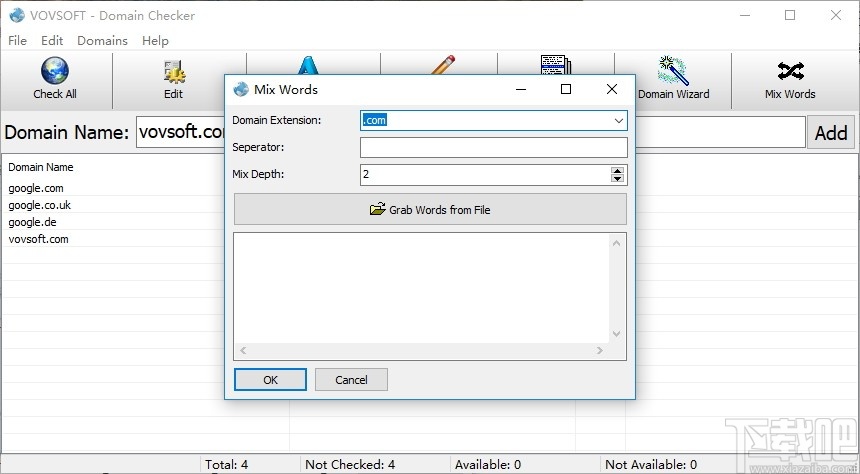Open the Help menu
Image resolution: width=860 pixels, height=474 pixels.
(155, 41)
